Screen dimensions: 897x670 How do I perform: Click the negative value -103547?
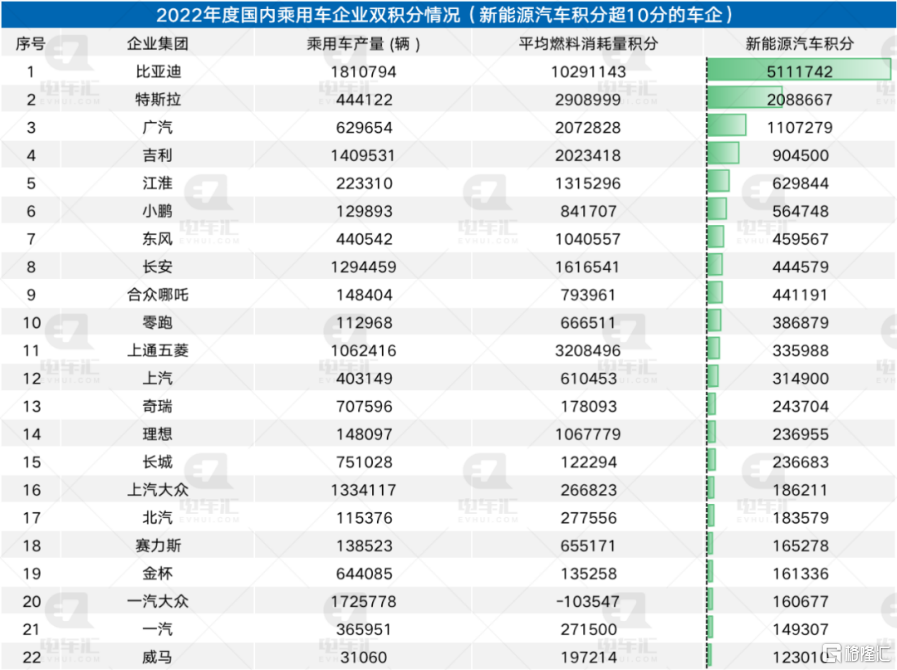coord(588,602)
